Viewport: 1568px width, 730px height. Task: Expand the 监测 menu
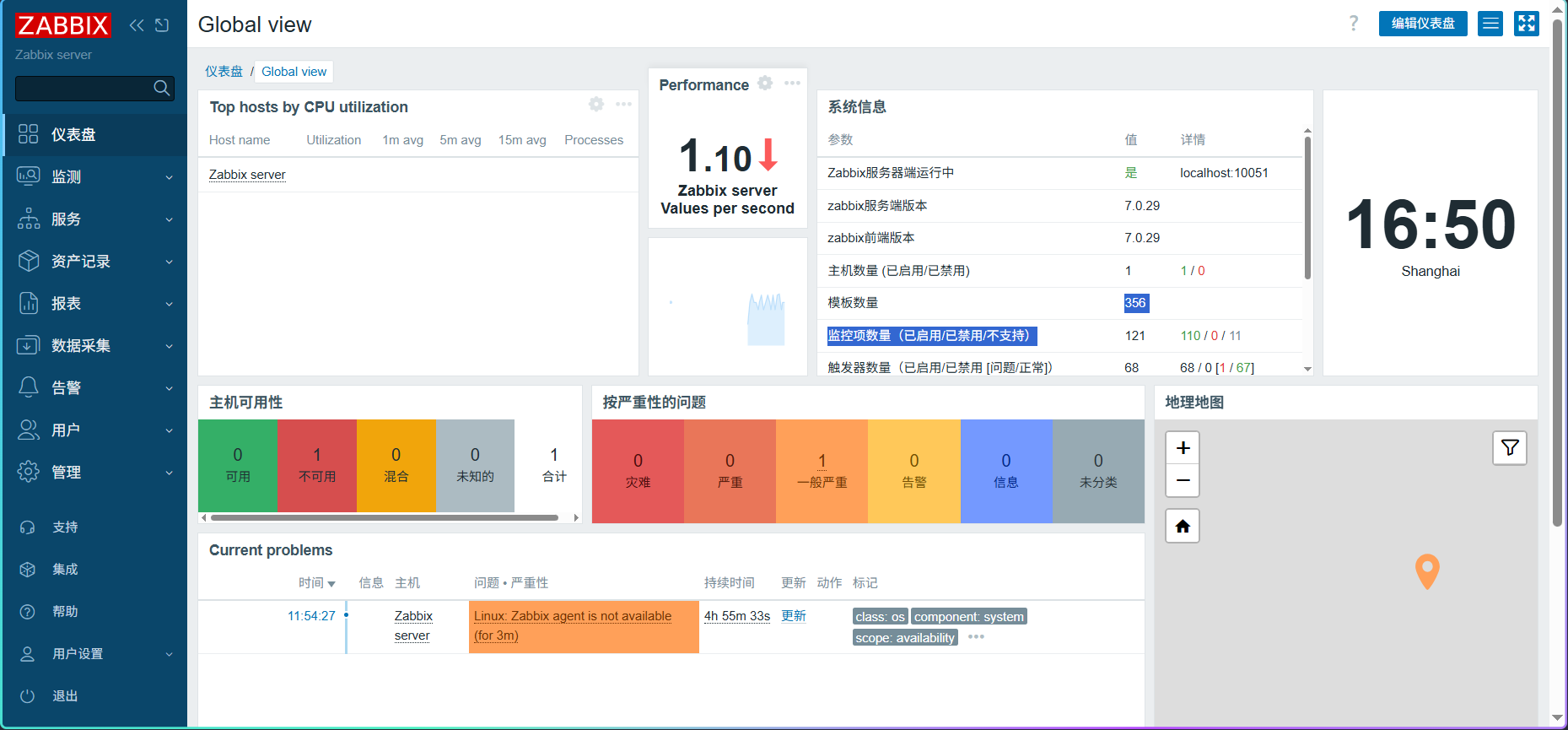[94, 176]
